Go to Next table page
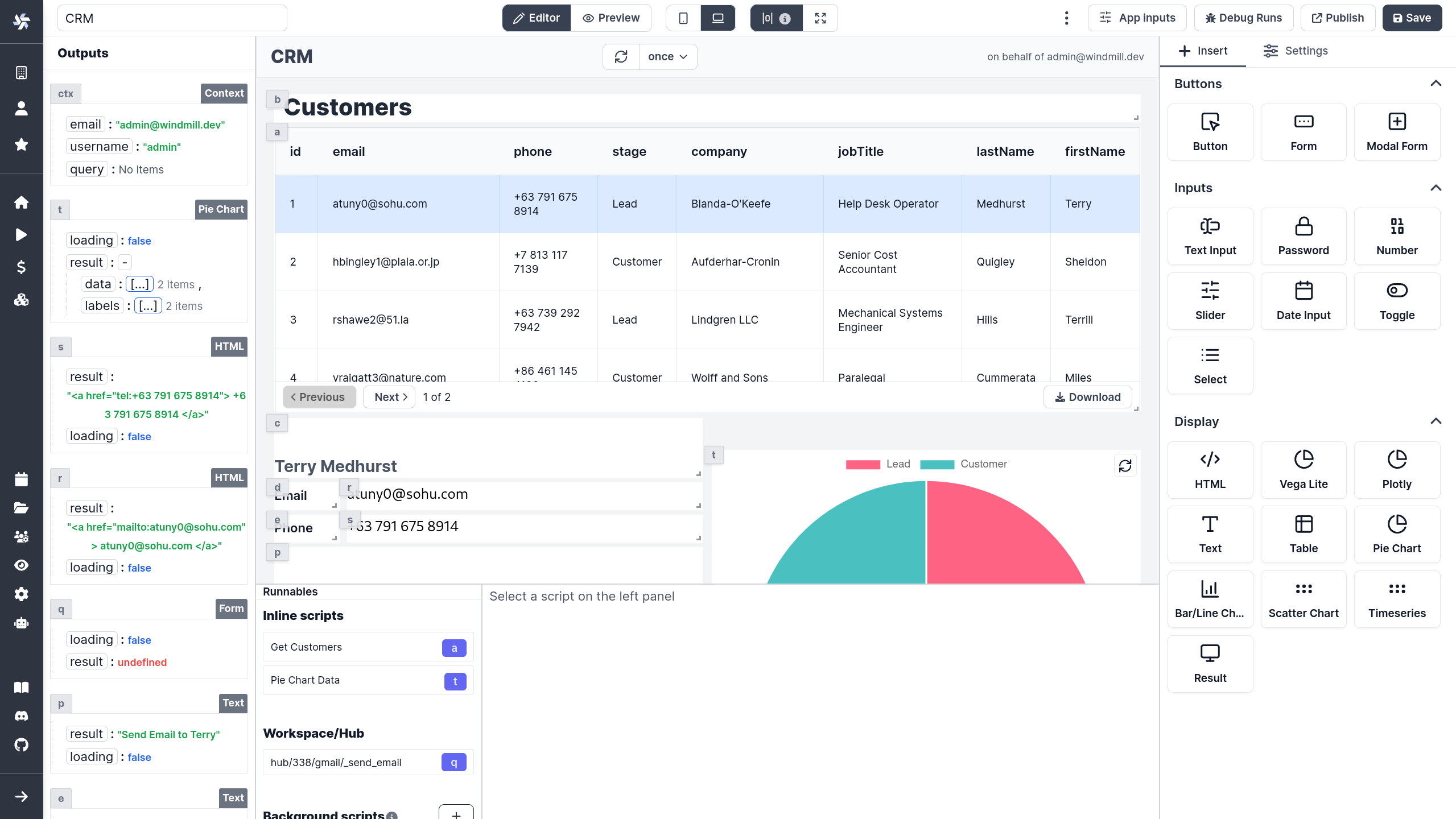Image resolution: width=1456 pixels, height=819 pixels. point(390,397)
